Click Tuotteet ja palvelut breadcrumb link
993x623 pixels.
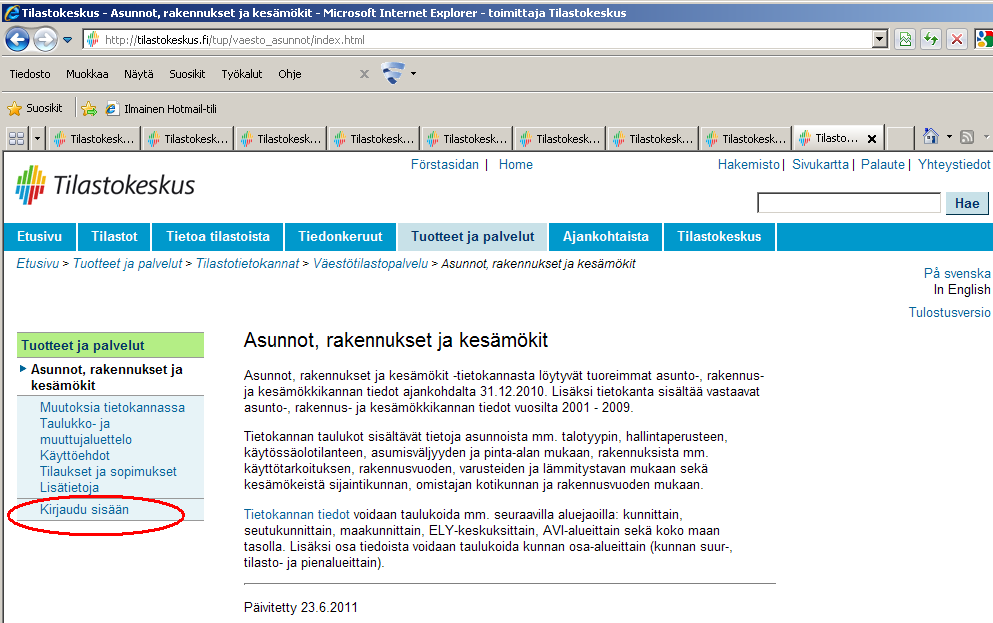[x=127, y=263]
